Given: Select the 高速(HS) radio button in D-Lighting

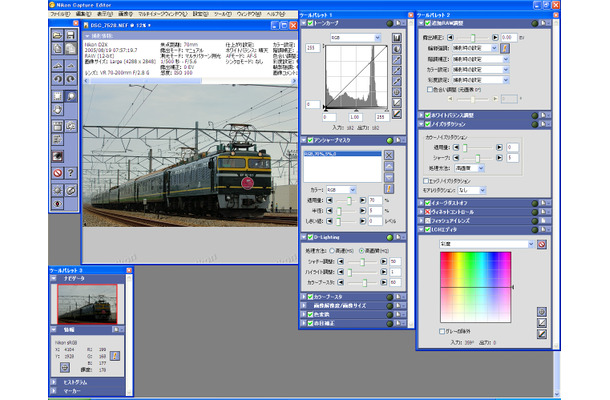Looking at the screenshot, I should tap(332, 251).
